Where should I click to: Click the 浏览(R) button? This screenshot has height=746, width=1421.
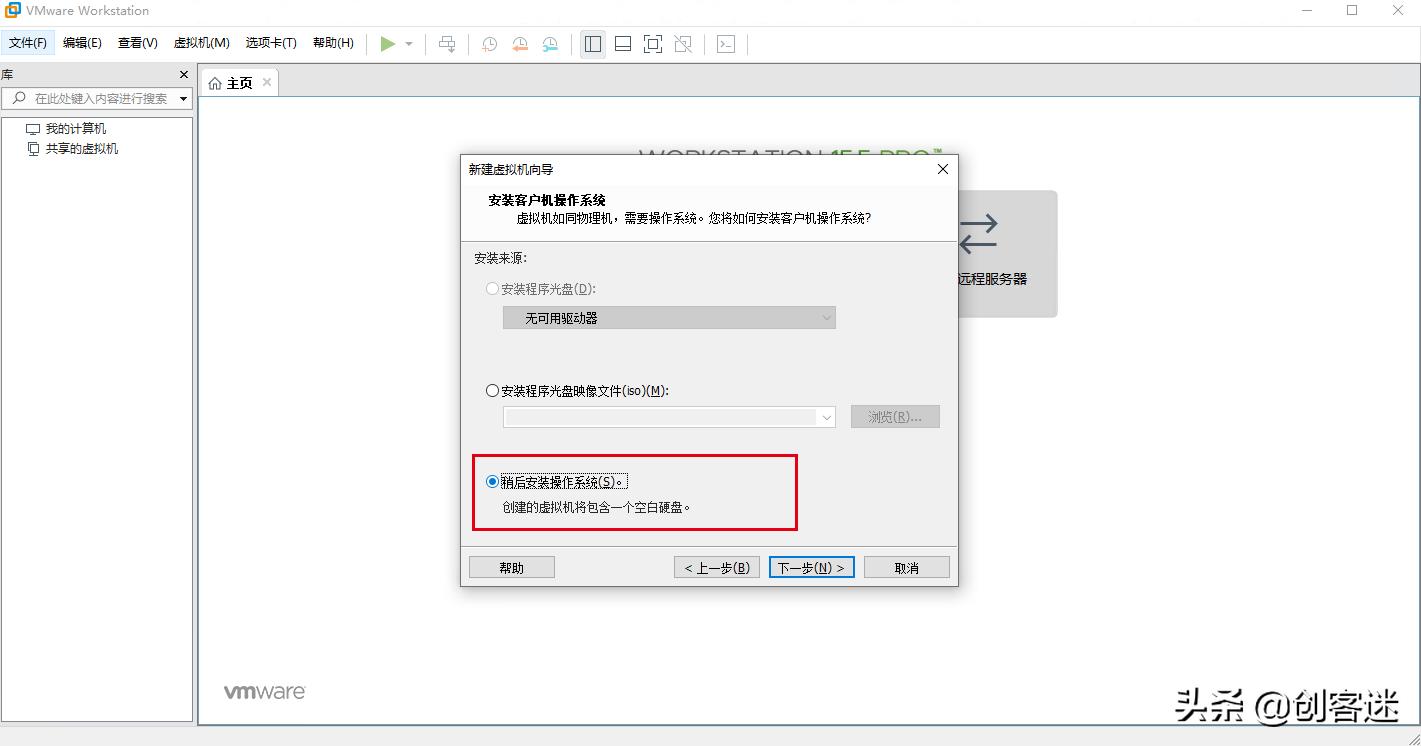coord(894,416)
